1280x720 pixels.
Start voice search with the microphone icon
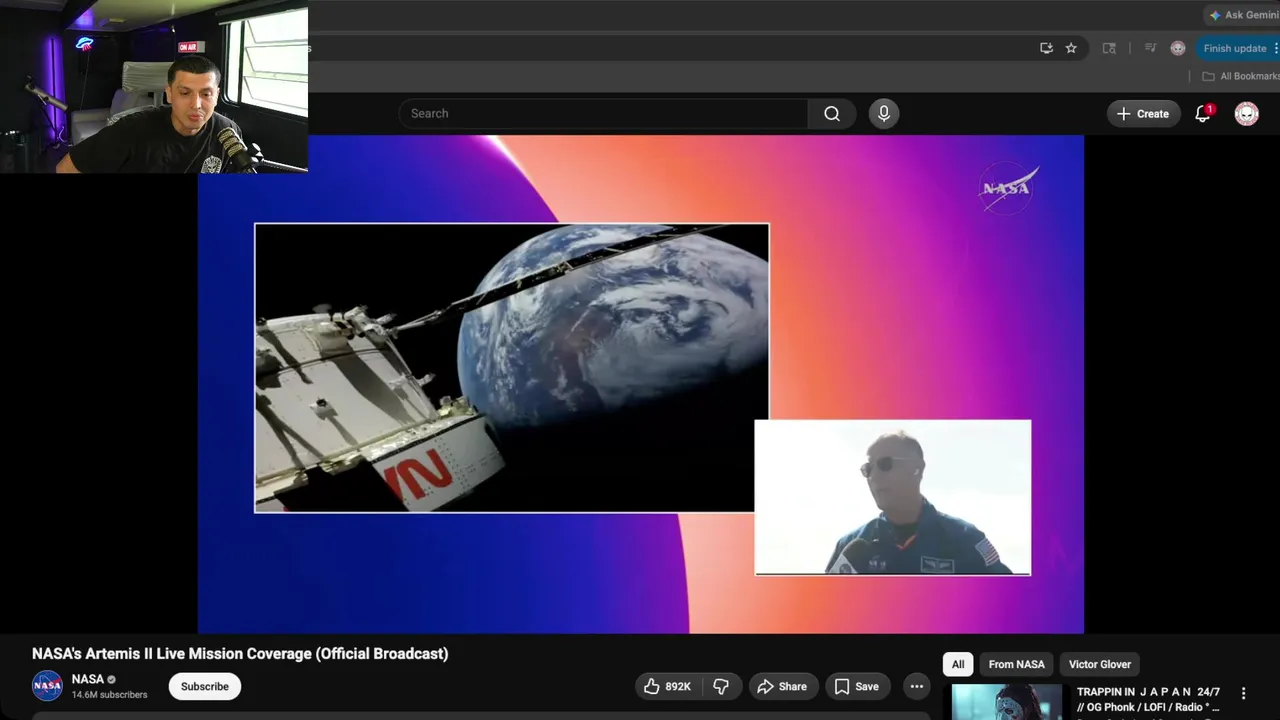[x=884, y=114]
